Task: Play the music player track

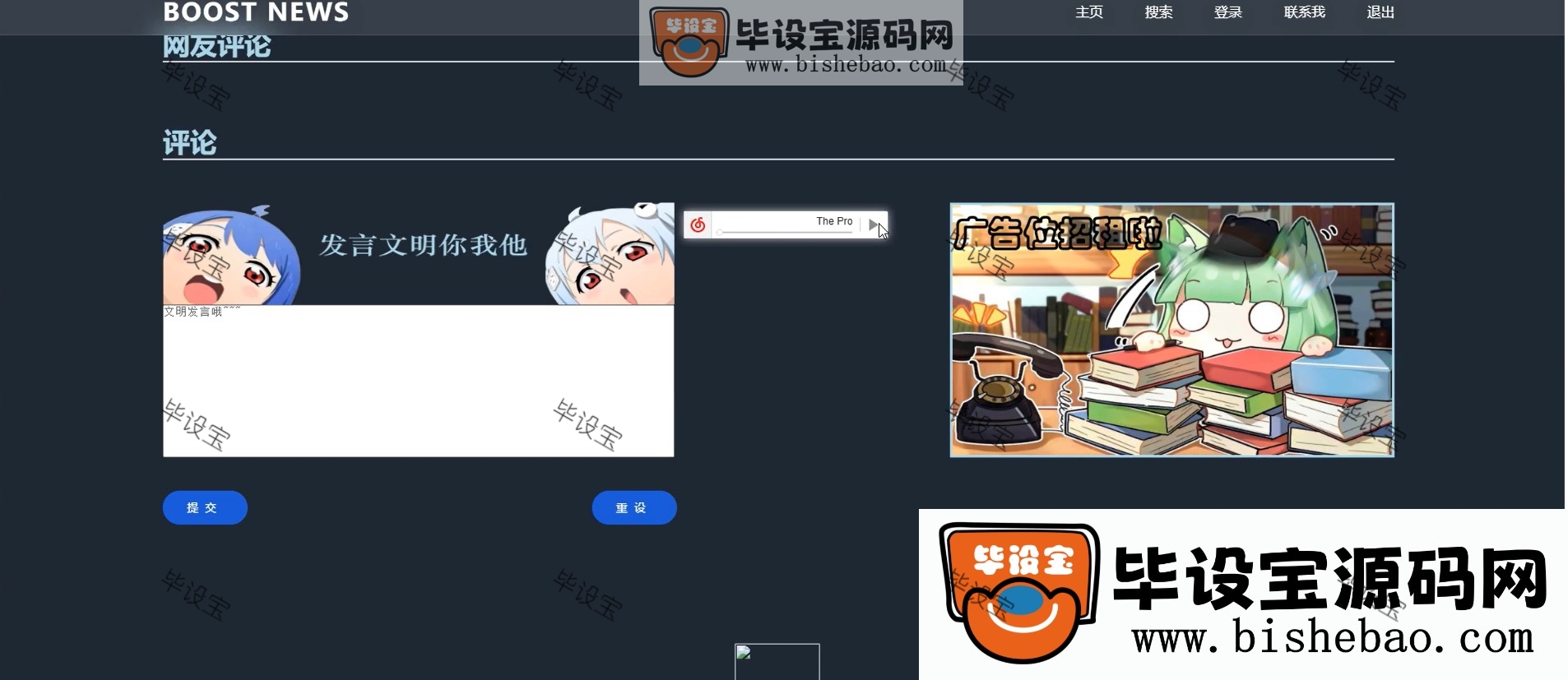Action: pos(874,224)
